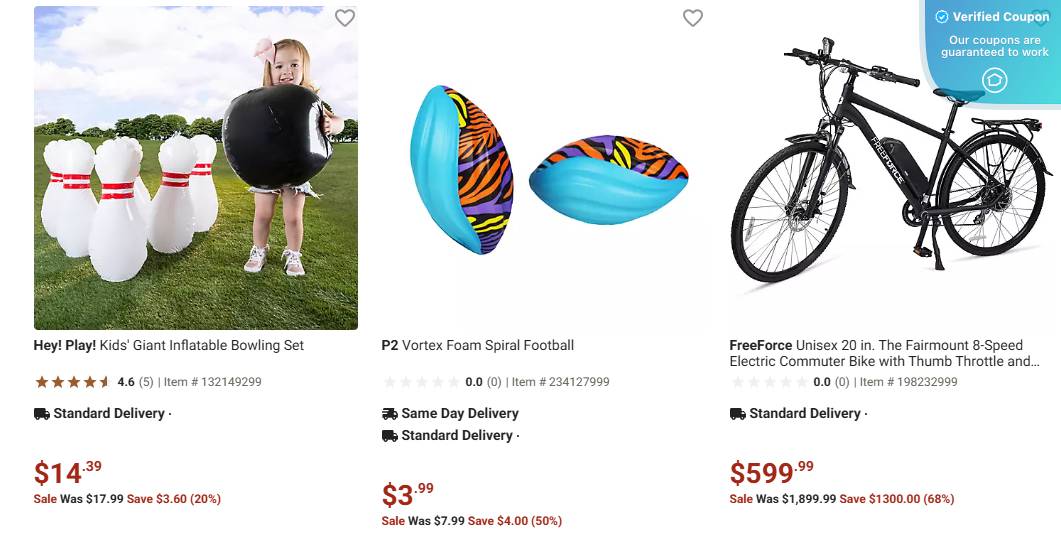This screenshot has height=545, width=1061.
Task: Open Hey! Play! Kids' Giant Inflatable Bowling Set
Action: click(169, 346)
